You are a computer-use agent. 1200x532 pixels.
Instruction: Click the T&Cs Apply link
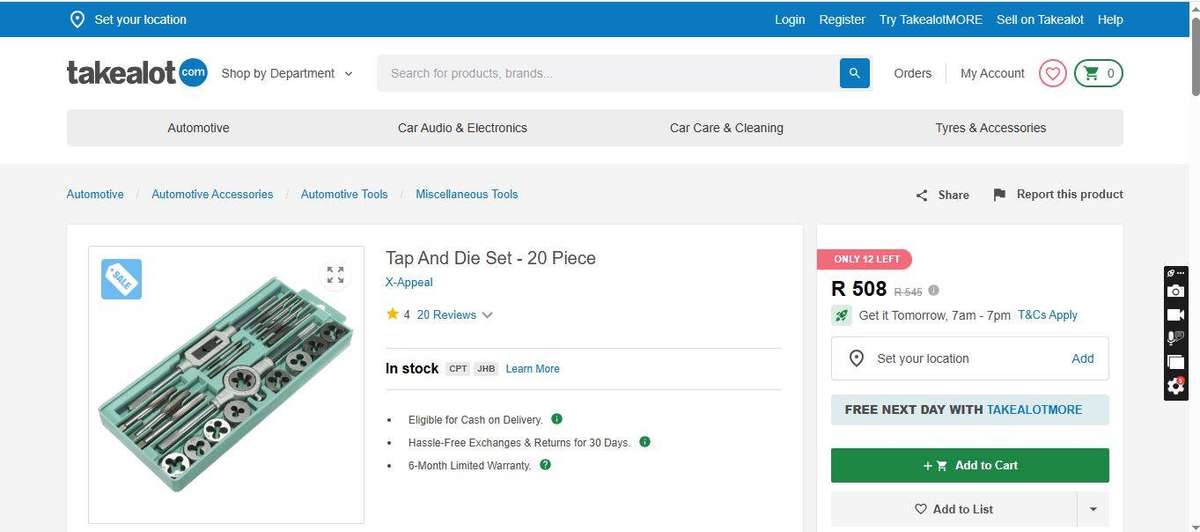coord(1047,315)
